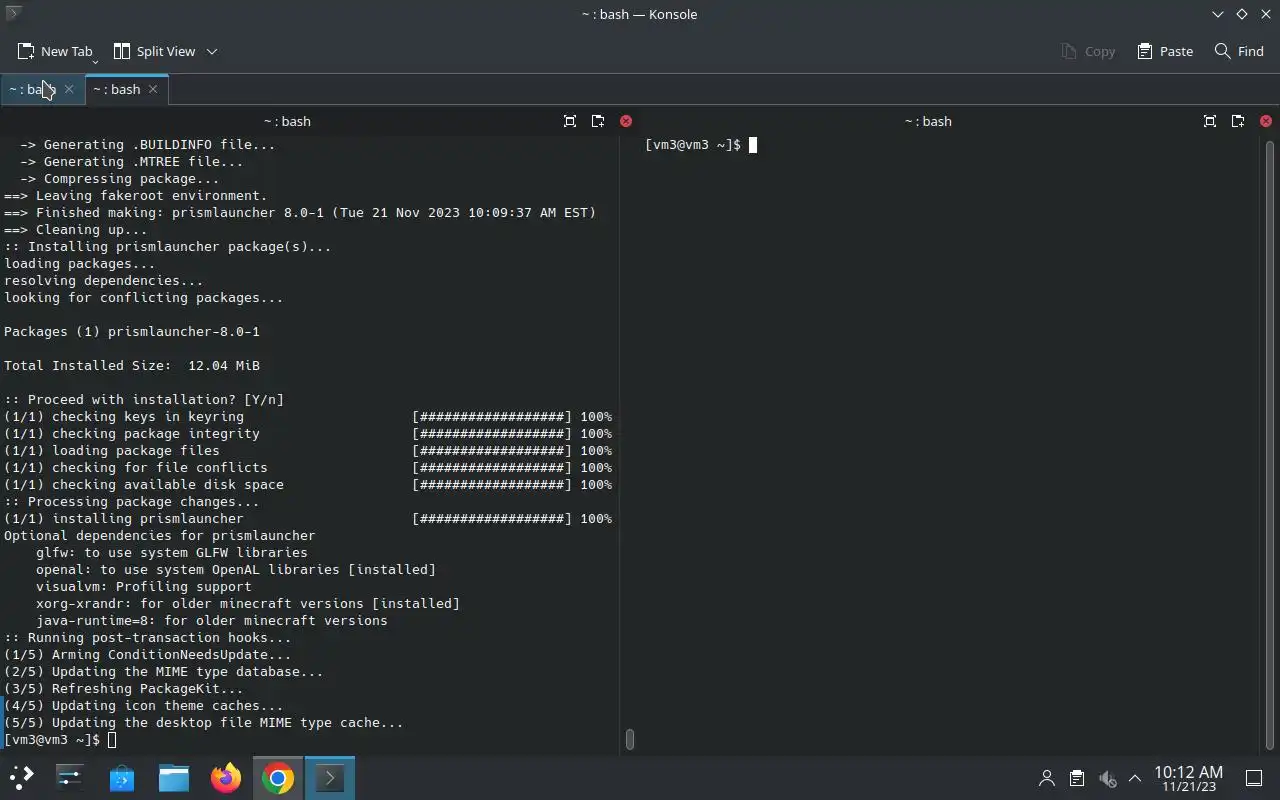Click the Paste toolbar button
1280x800 pixels.
(x=1165, y=51)
